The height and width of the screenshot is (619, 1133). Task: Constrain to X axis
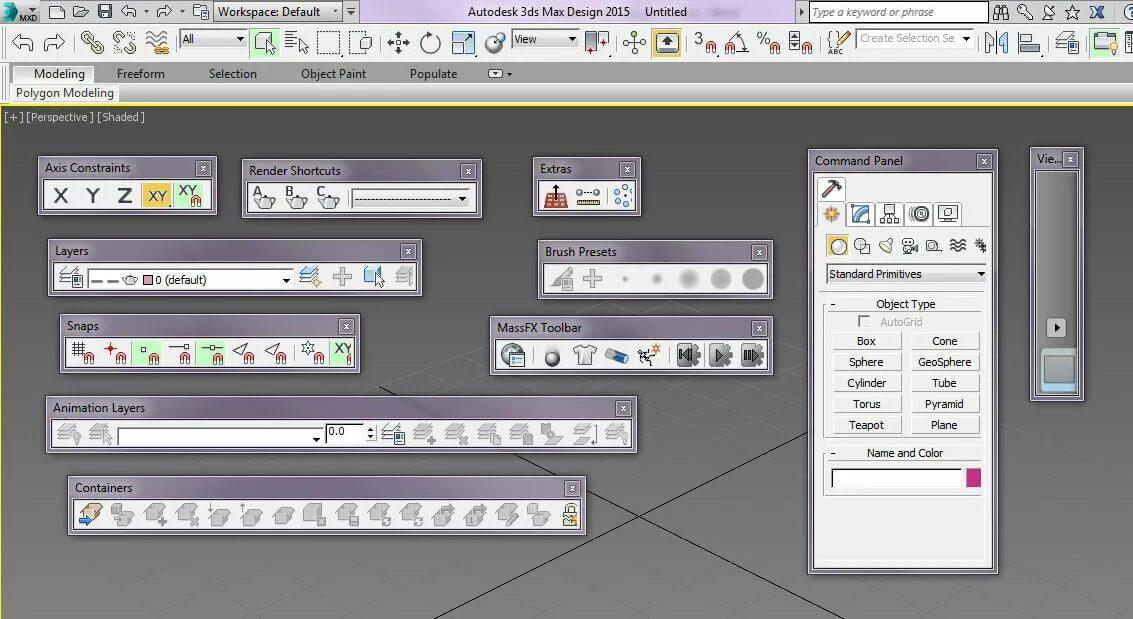61,195
